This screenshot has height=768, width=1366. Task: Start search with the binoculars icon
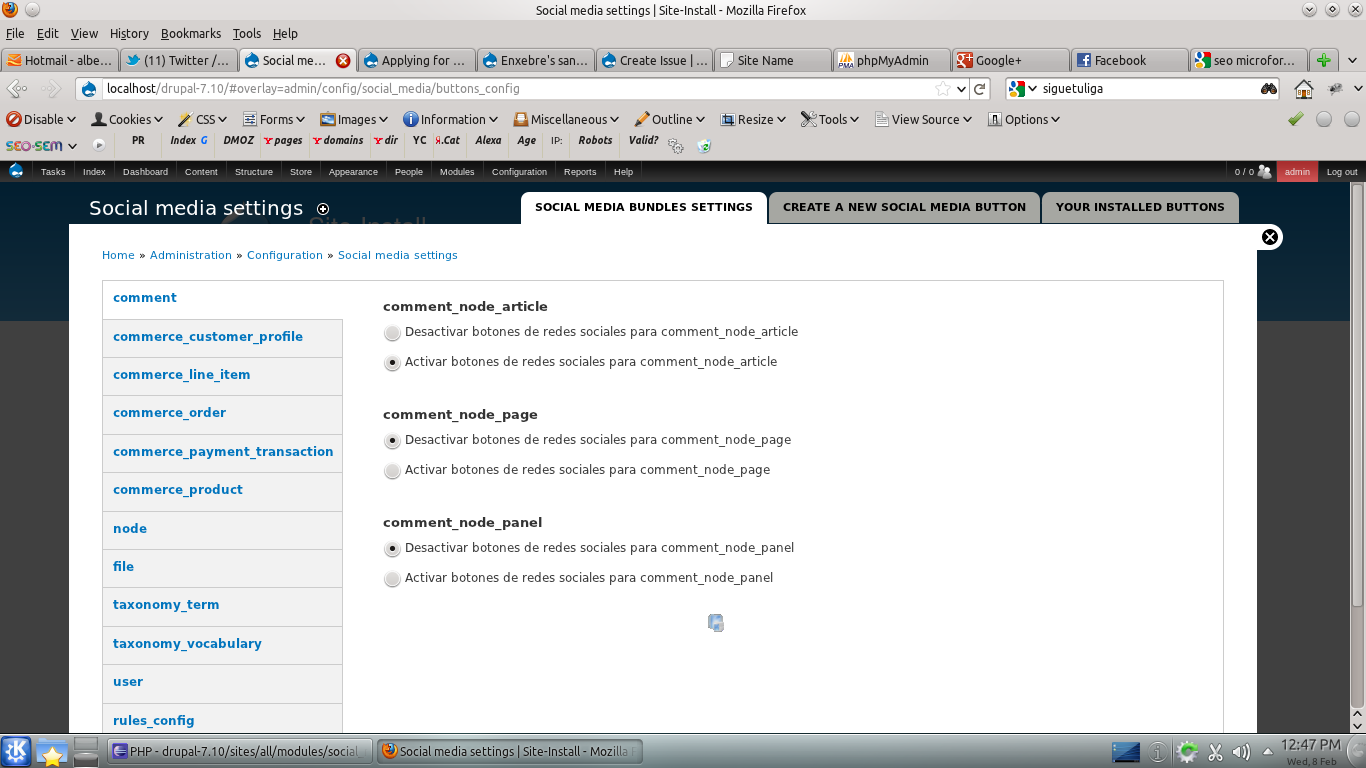click(1269, 89)
